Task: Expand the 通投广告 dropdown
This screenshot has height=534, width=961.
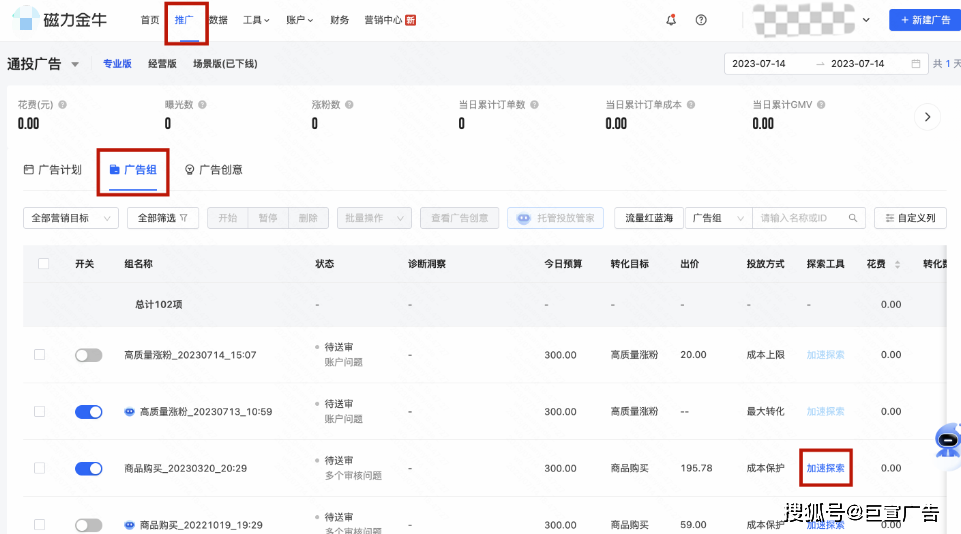Action: click(75, 64)
